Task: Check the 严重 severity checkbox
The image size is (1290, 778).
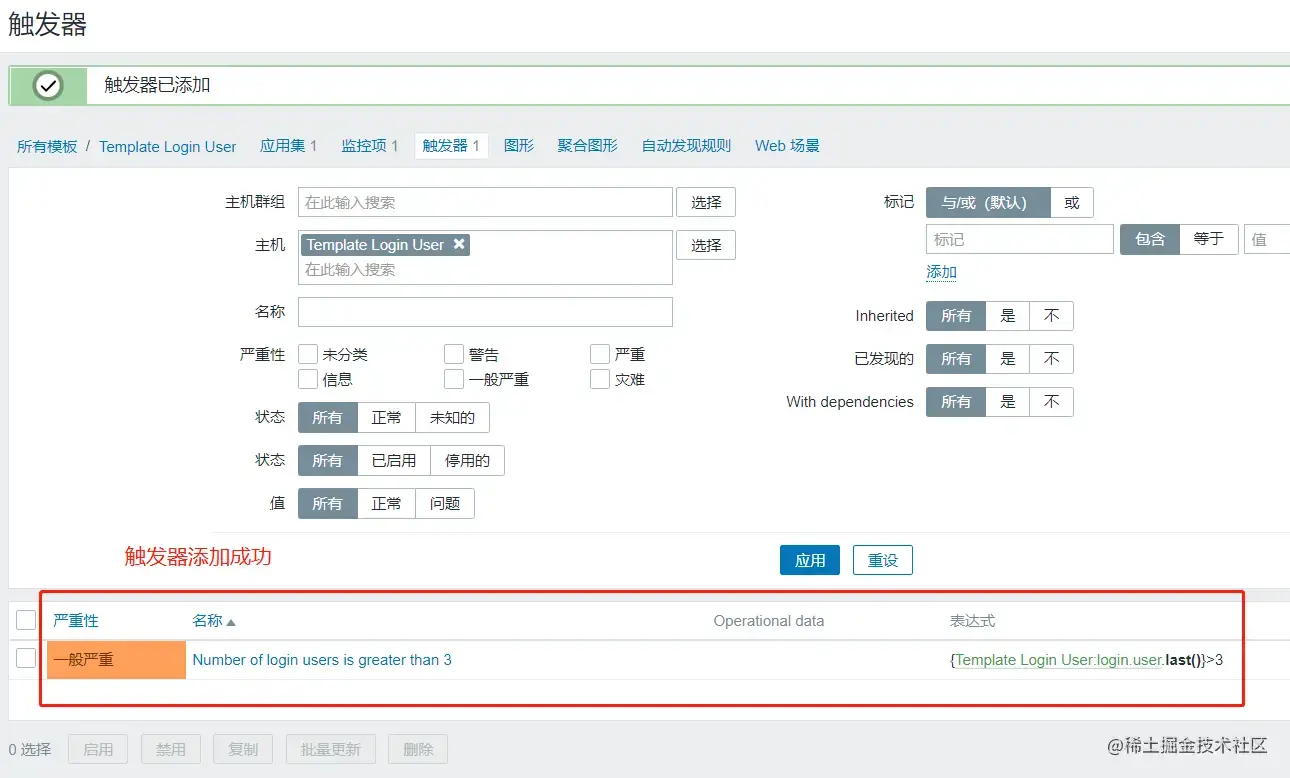Action: [x=600, y=354]
